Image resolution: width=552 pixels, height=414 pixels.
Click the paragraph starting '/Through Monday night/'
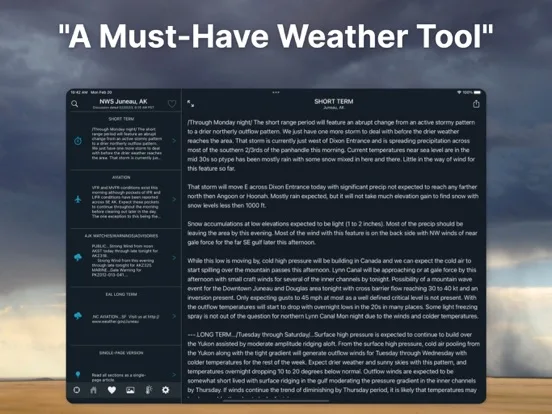[331, 145]
